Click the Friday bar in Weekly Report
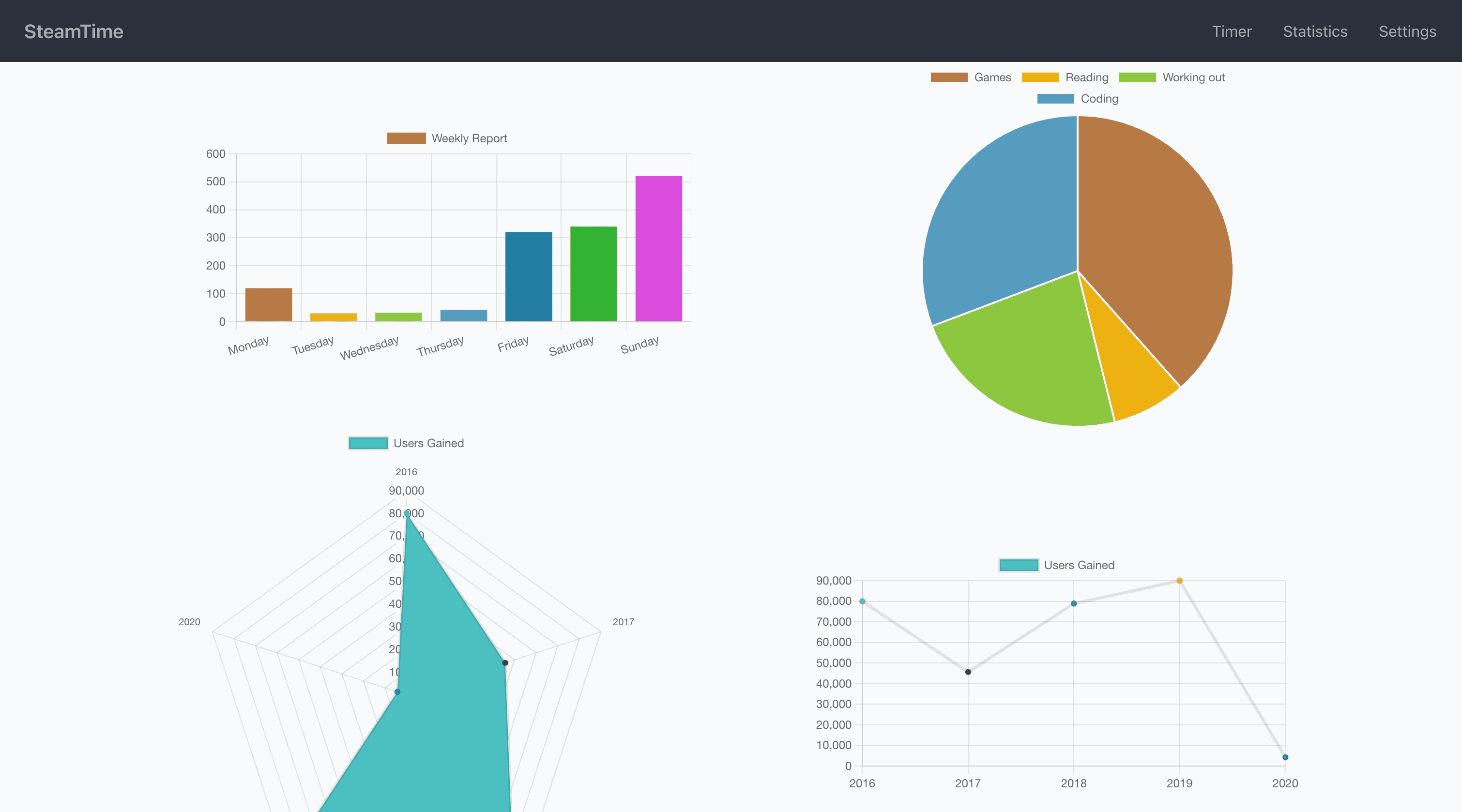The height and width of the screenshot is (812, 1462). (x=528, y=277)
